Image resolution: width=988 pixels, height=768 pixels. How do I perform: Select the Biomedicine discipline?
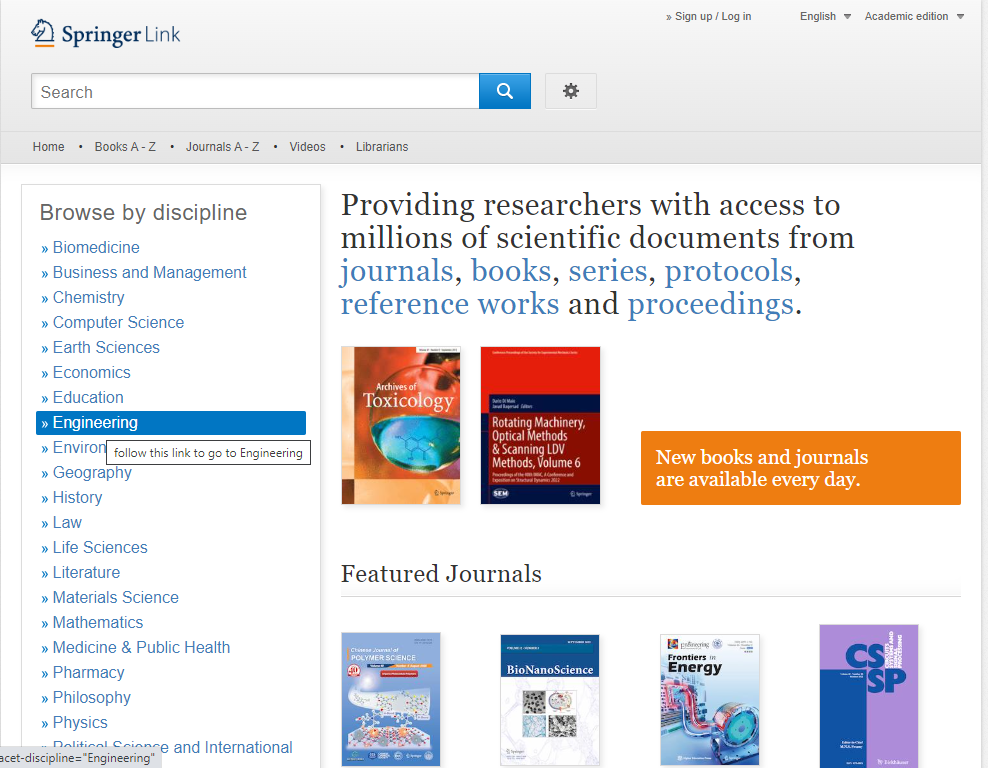pyautogui.click(x=96, y=248)
